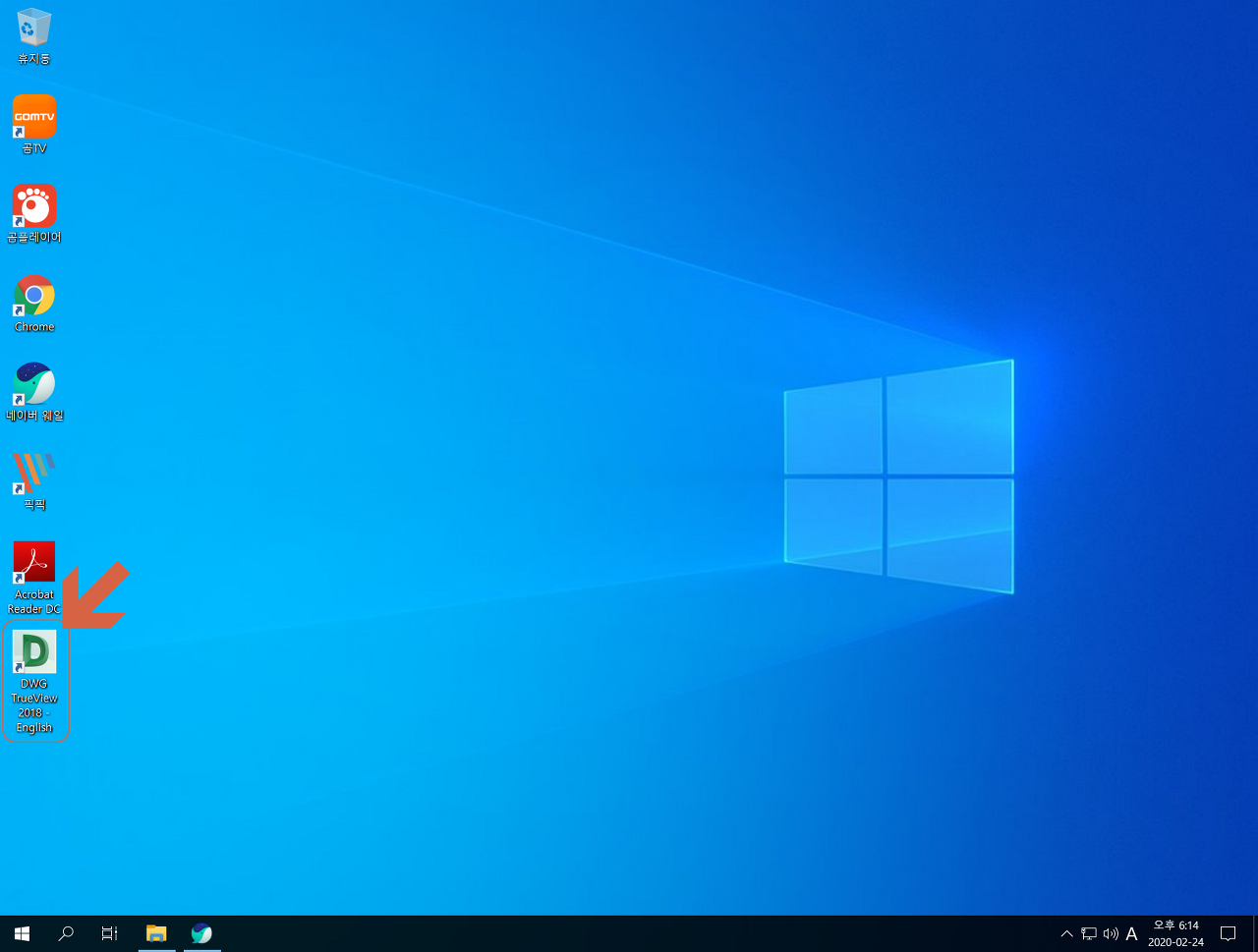Select the GOM Player (곰플레이어) shortcut

click(x=34, y=214)
